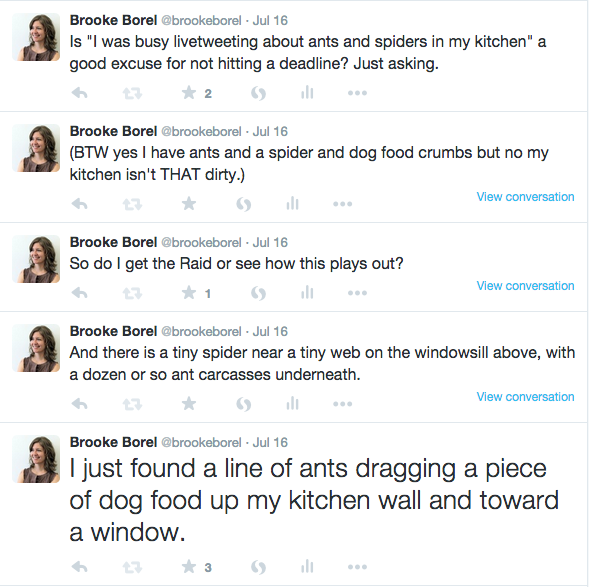Open analytics bars on the deadline excuse tweet
This screenshot has width=589, height=587.
click(x=307, y=92)
